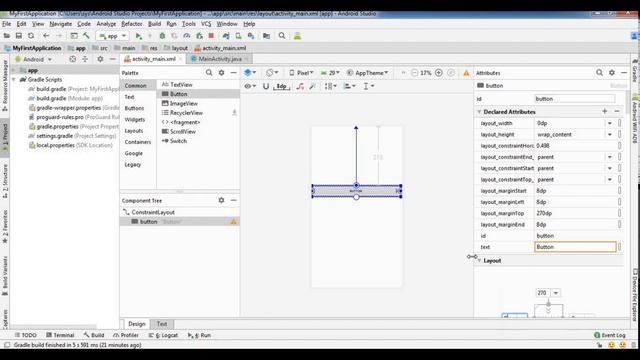Screen dimensions: 640x360
Task: Click the Palette search icon
Action: (209, 73)
